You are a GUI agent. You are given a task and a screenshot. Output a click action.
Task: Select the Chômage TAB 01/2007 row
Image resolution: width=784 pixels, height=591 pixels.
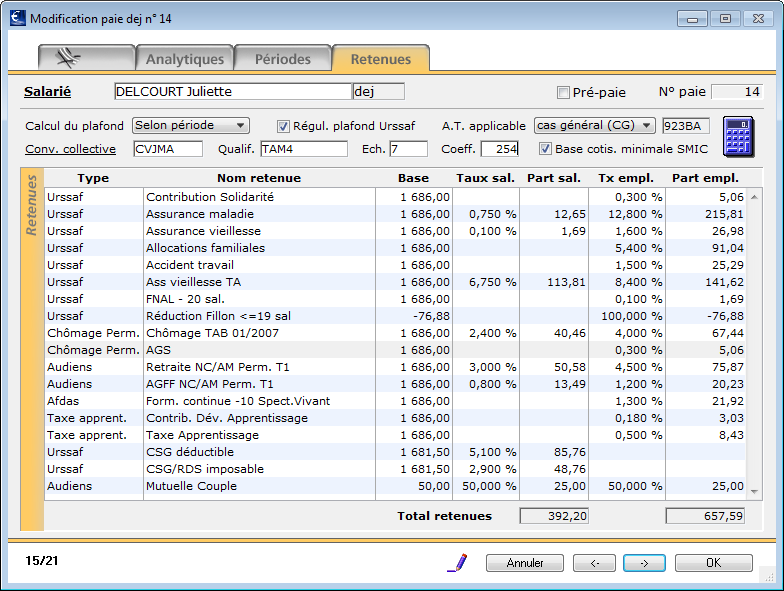395,333
